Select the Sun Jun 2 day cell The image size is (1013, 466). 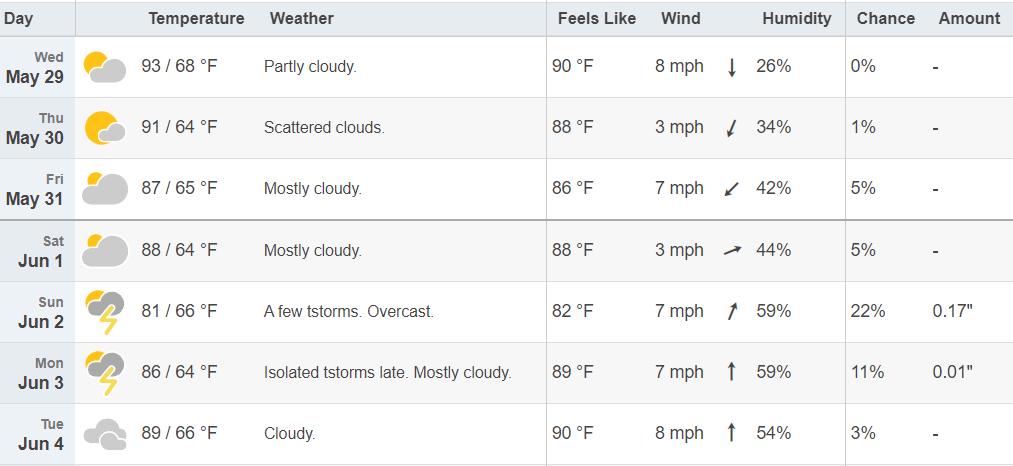point(37,312)
